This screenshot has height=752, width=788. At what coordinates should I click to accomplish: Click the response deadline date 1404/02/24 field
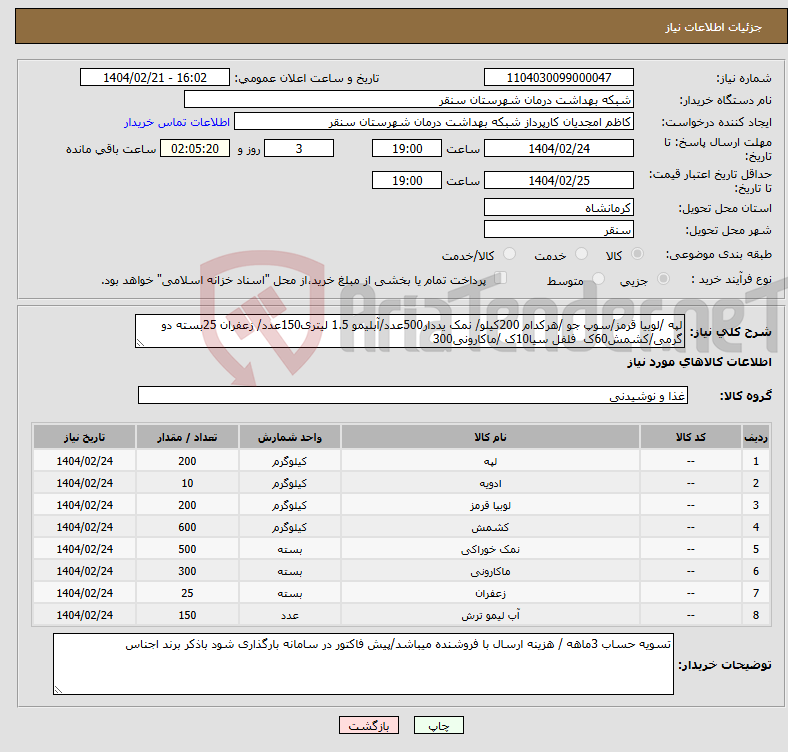pyautogui.click(x=558, y=148)
